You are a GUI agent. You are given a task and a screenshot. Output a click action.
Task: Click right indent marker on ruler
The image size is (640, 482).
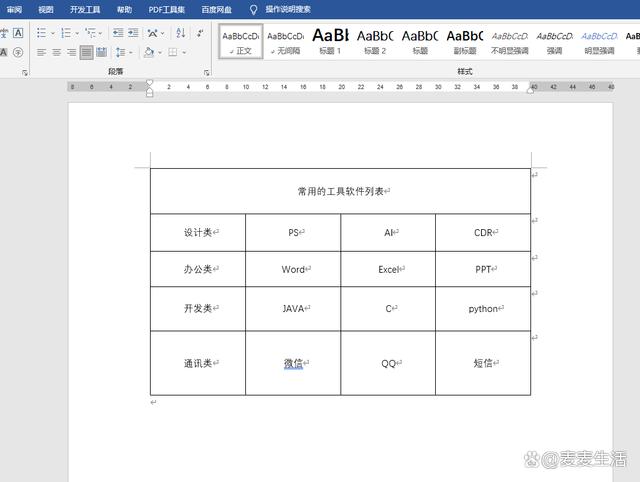pyautogui.click(x=531, y=91)
